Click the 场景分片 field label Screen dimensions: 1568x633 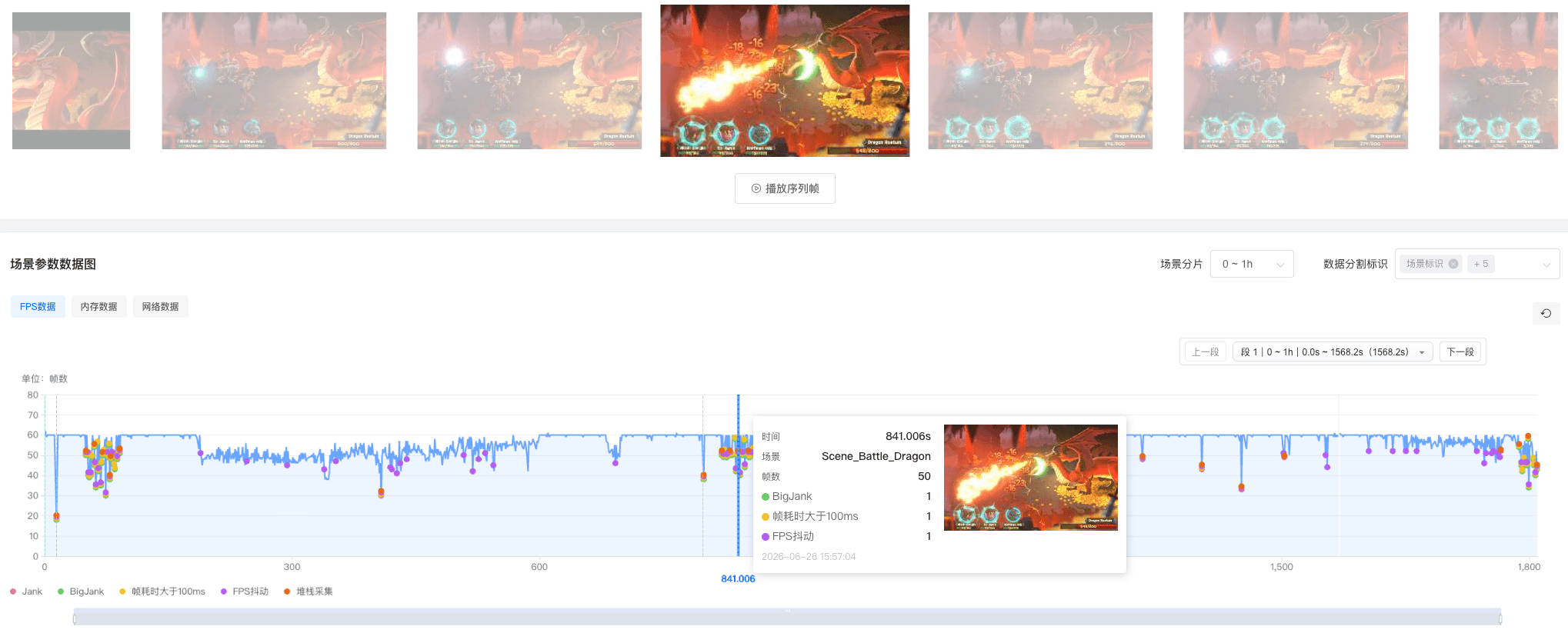click(1181, 264)
